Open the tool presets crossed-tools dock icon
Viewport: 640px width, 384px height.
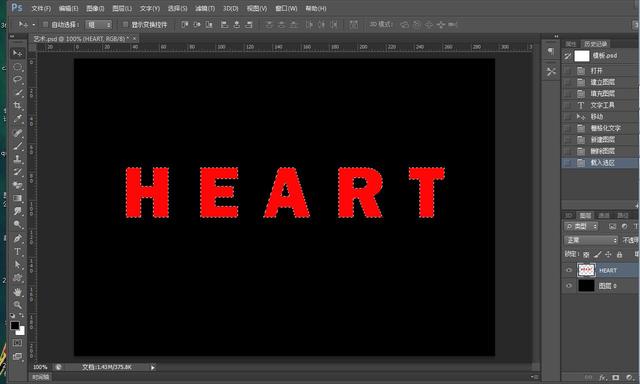(x=551, y=72)
